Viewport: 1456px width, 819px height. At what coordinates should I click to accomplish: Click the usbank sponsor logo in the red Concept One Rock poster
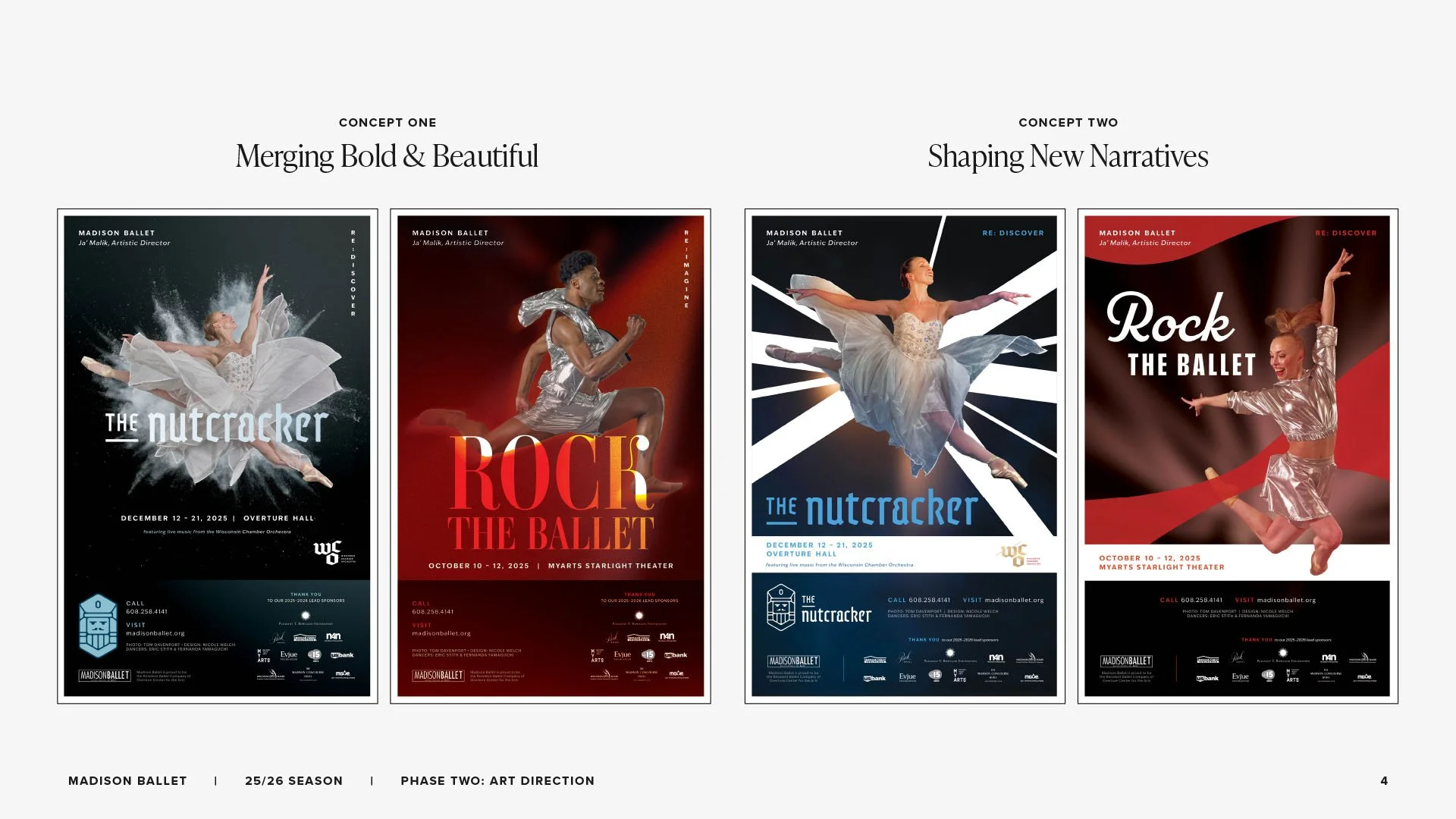(x=676, y=655)
